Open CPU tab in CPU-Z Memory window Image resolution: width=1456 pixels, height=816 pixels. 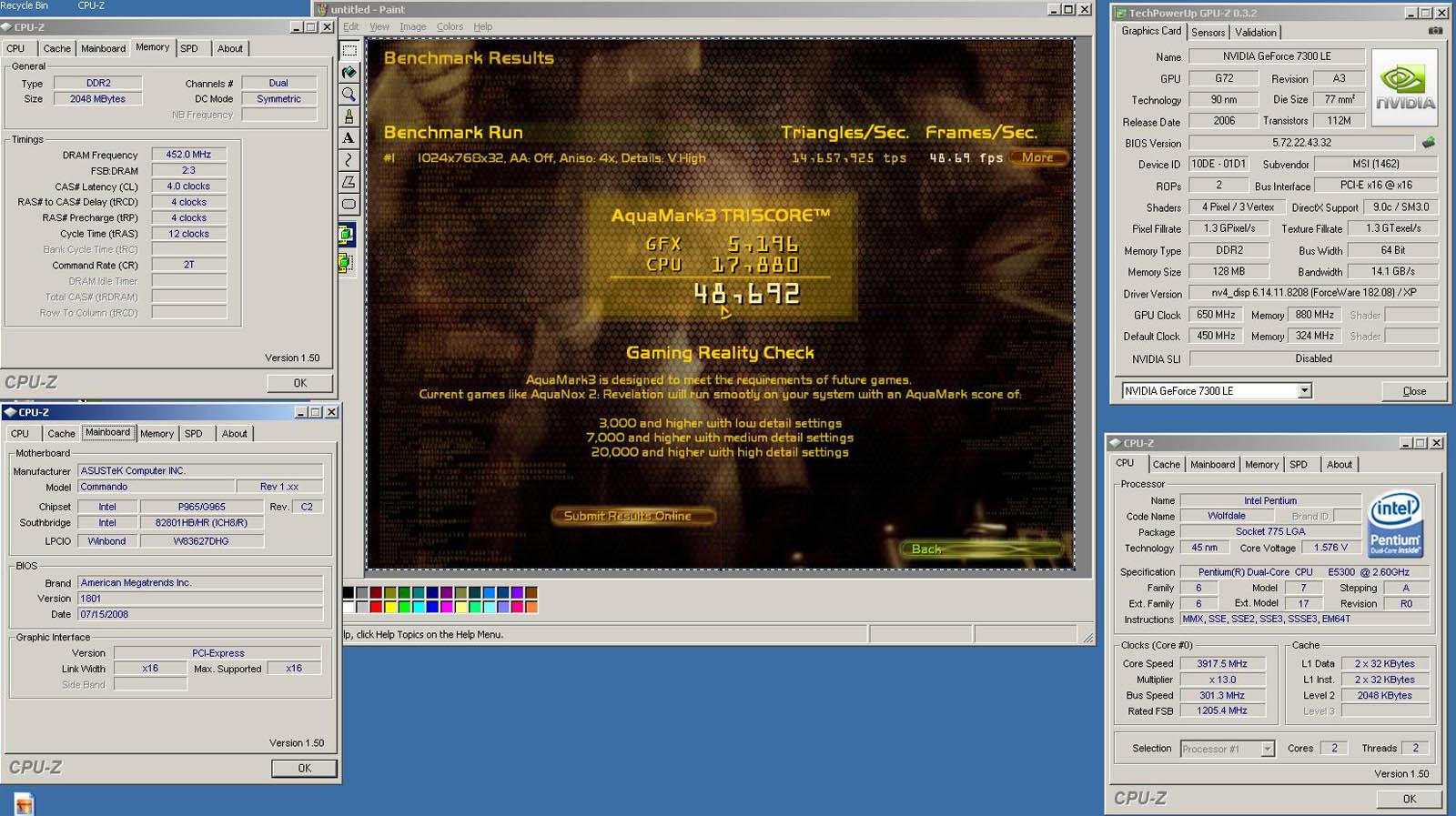pos(15,48)
